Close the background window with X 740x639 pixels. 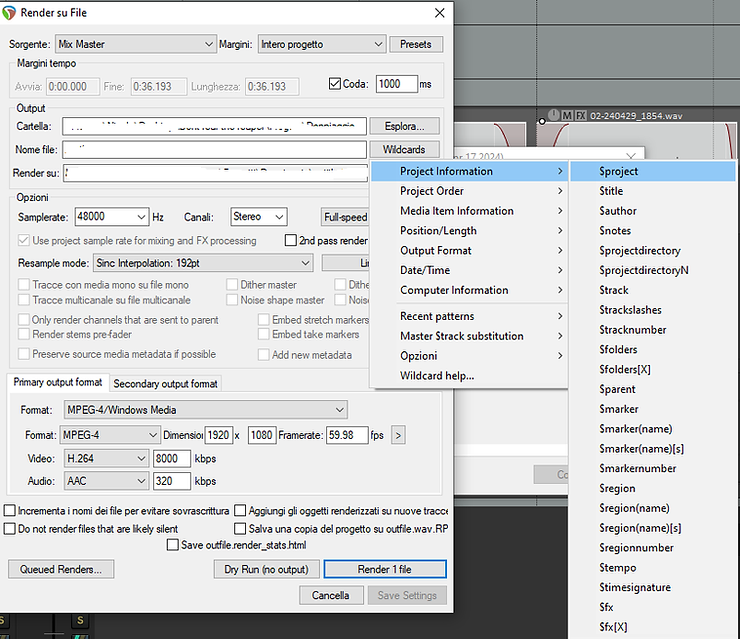click(631, 155)
